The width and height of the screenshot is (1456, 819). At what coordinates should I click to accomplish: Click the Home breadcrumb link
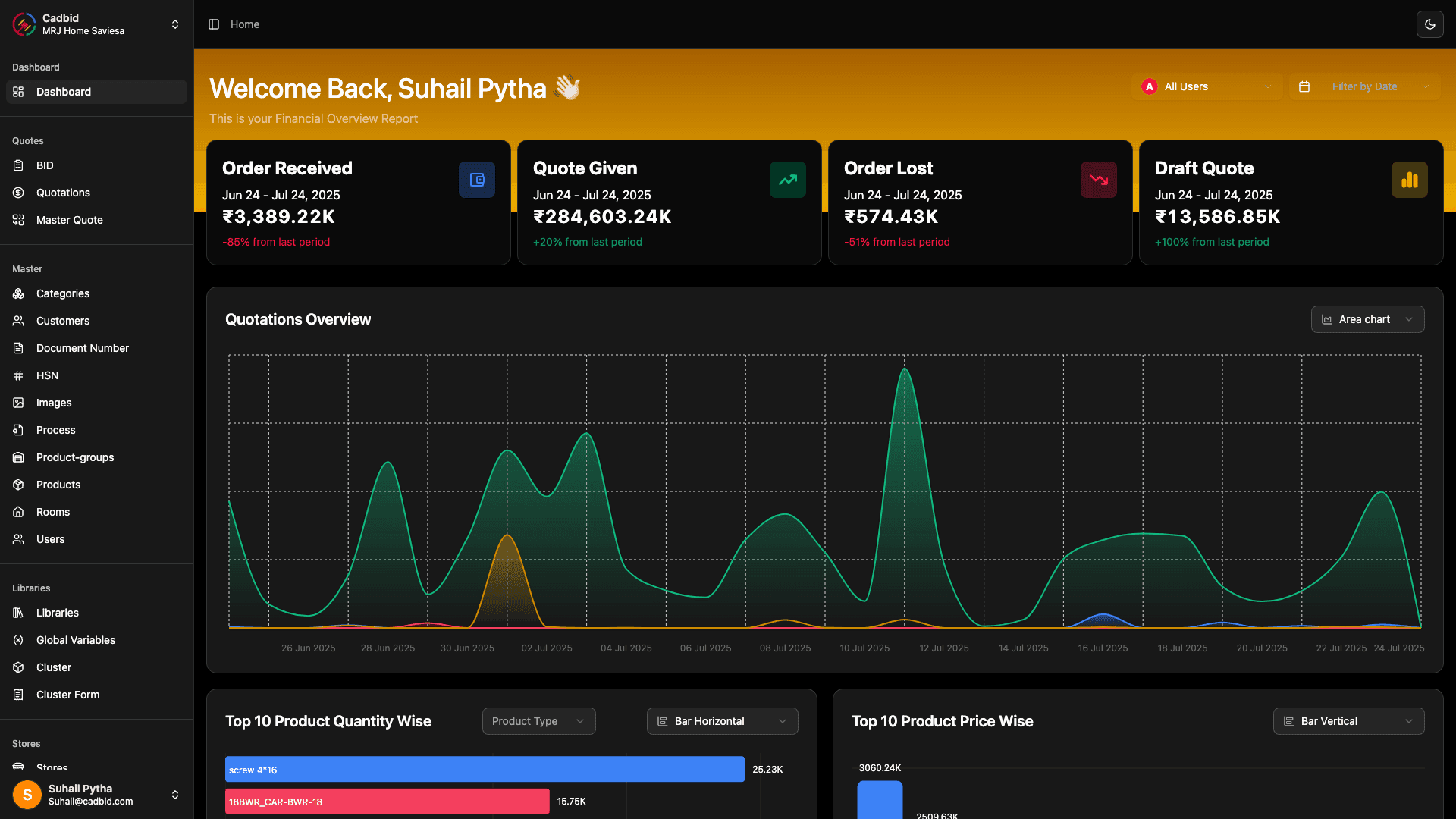[x=245, y=24]
